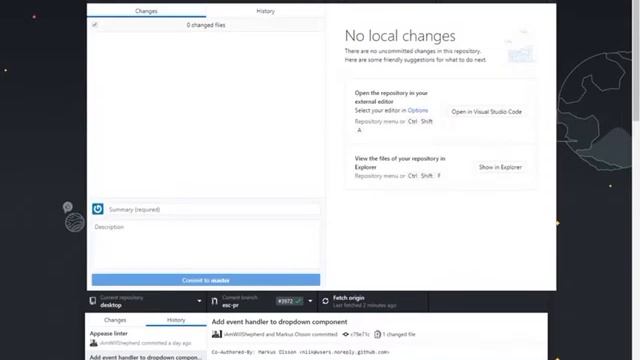Click the Fetch origin button label
This screenshot has height=360, width=640.
point(349,298)
